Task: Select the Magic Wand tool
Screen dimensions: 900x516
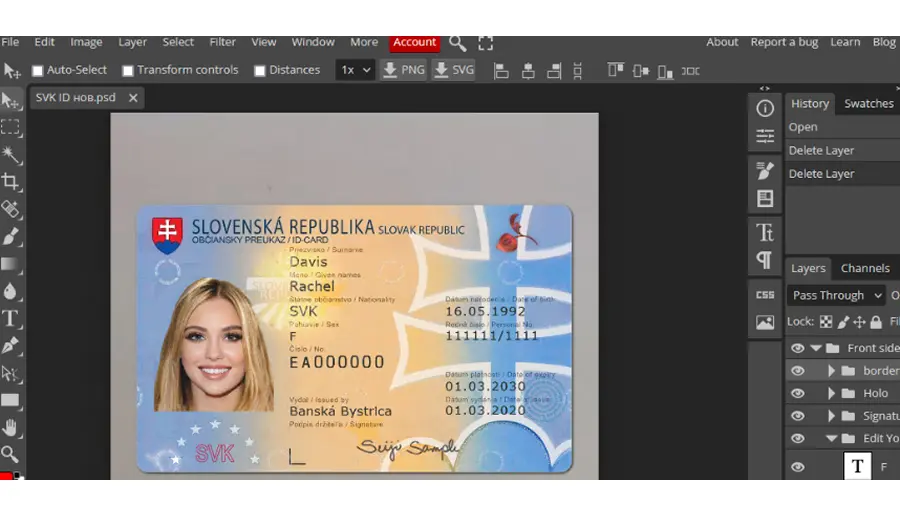Action: [x=11, y=154]
